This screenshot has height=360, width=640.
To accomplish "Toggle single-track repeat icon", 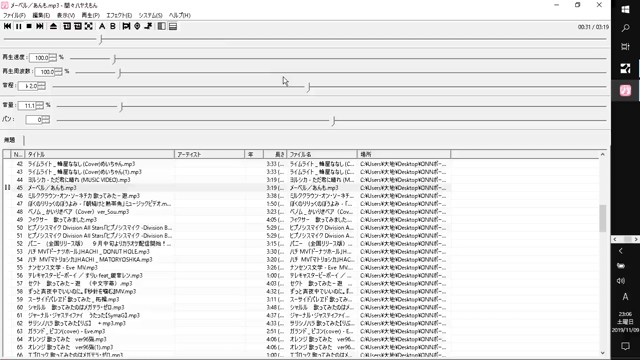I will (67, 26).
